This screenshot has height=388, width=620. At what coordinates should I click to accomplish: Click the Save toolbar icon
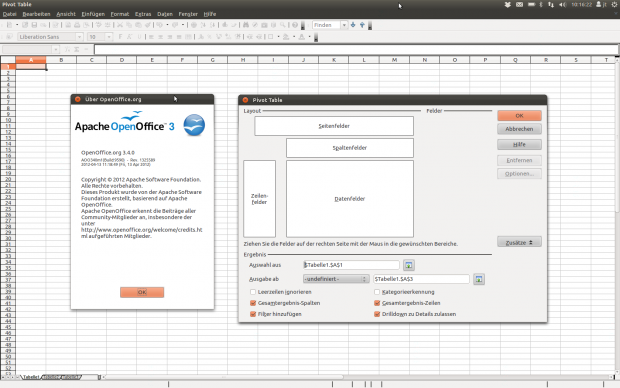click(34, 25)
